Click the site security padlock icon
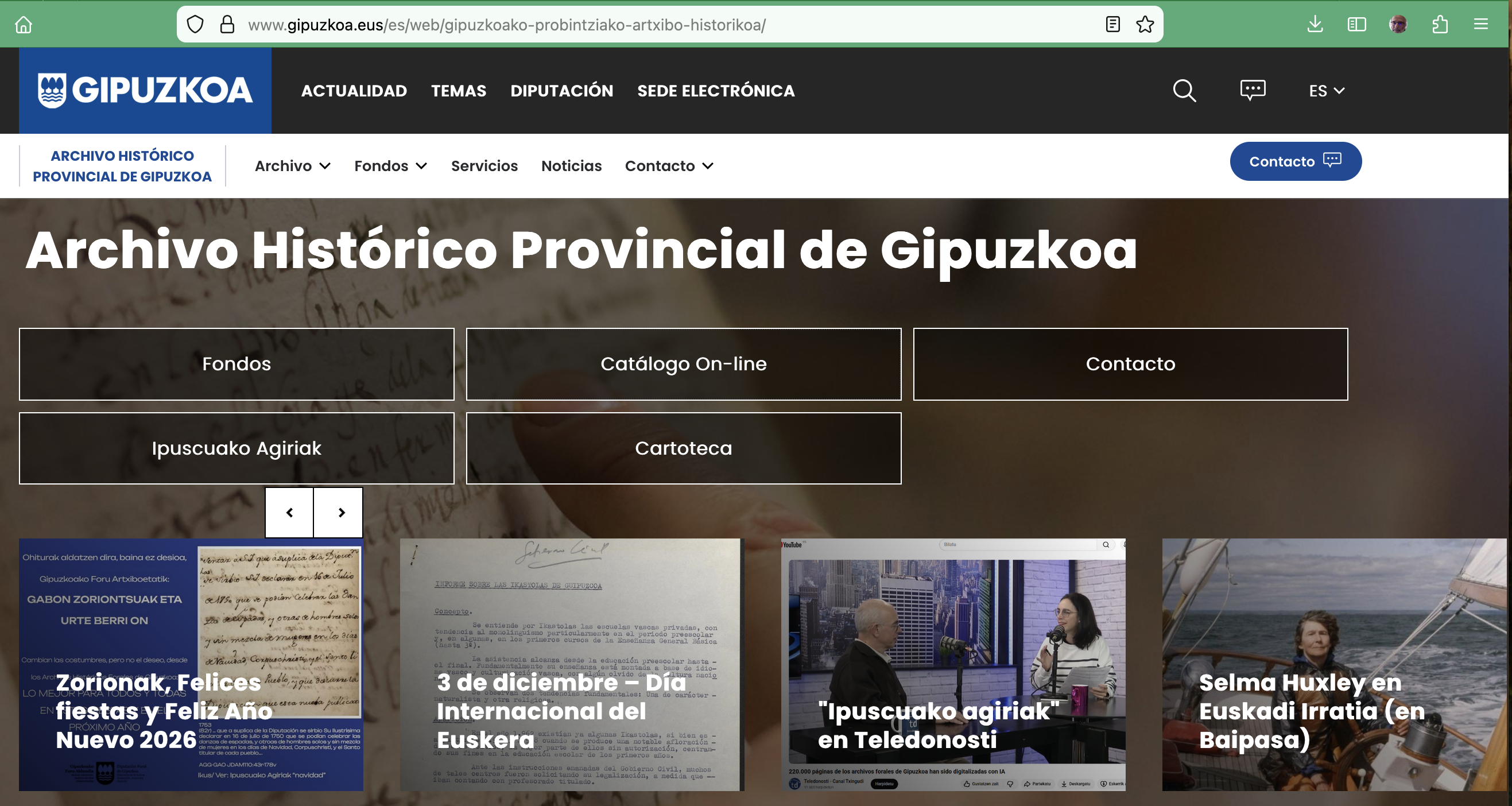Image resolution: width=1512 pixels, height=806 pixels. pyautogui.click(x=227, y=25)
